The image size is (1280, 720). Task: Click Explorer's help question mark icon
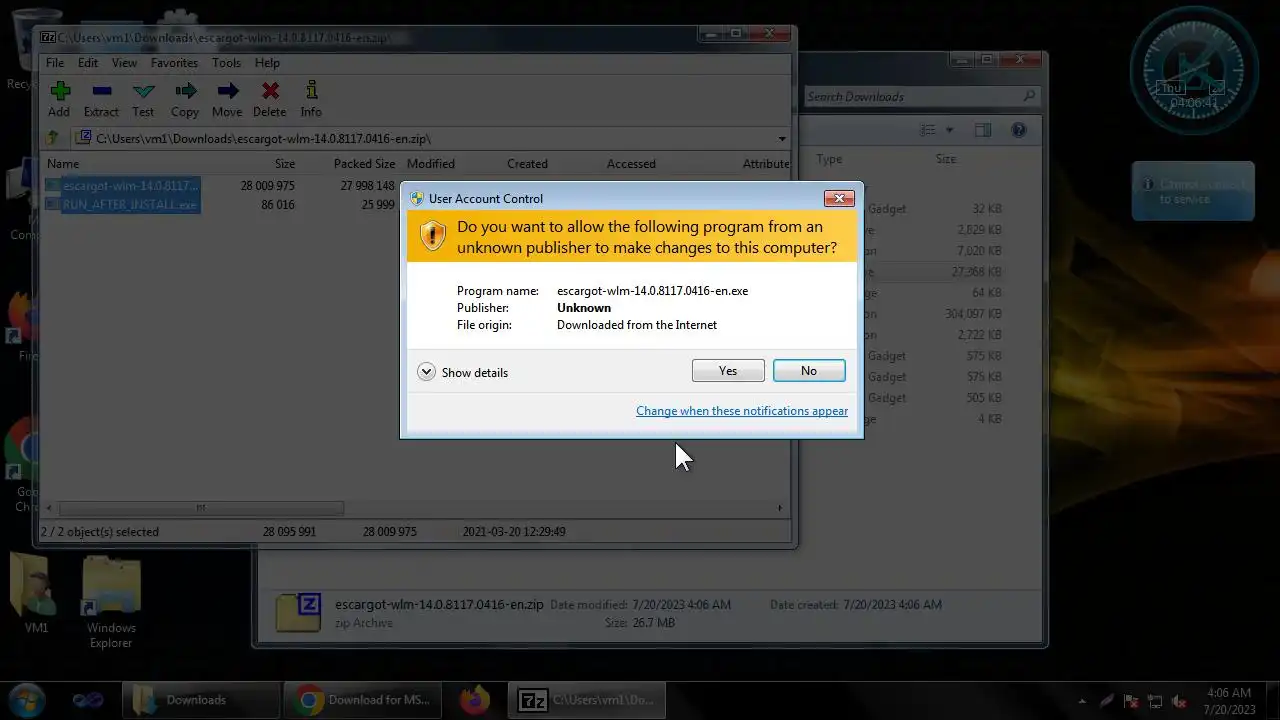pyautogui.click(x=1018, y=130)
